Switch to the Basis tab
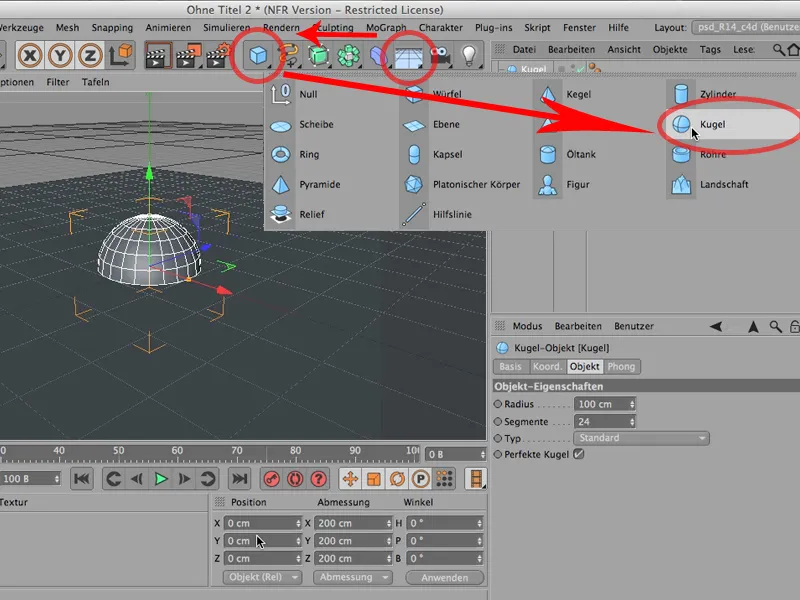Image resolution: width=800 pixels, height=600 pixels. (510, 366)
